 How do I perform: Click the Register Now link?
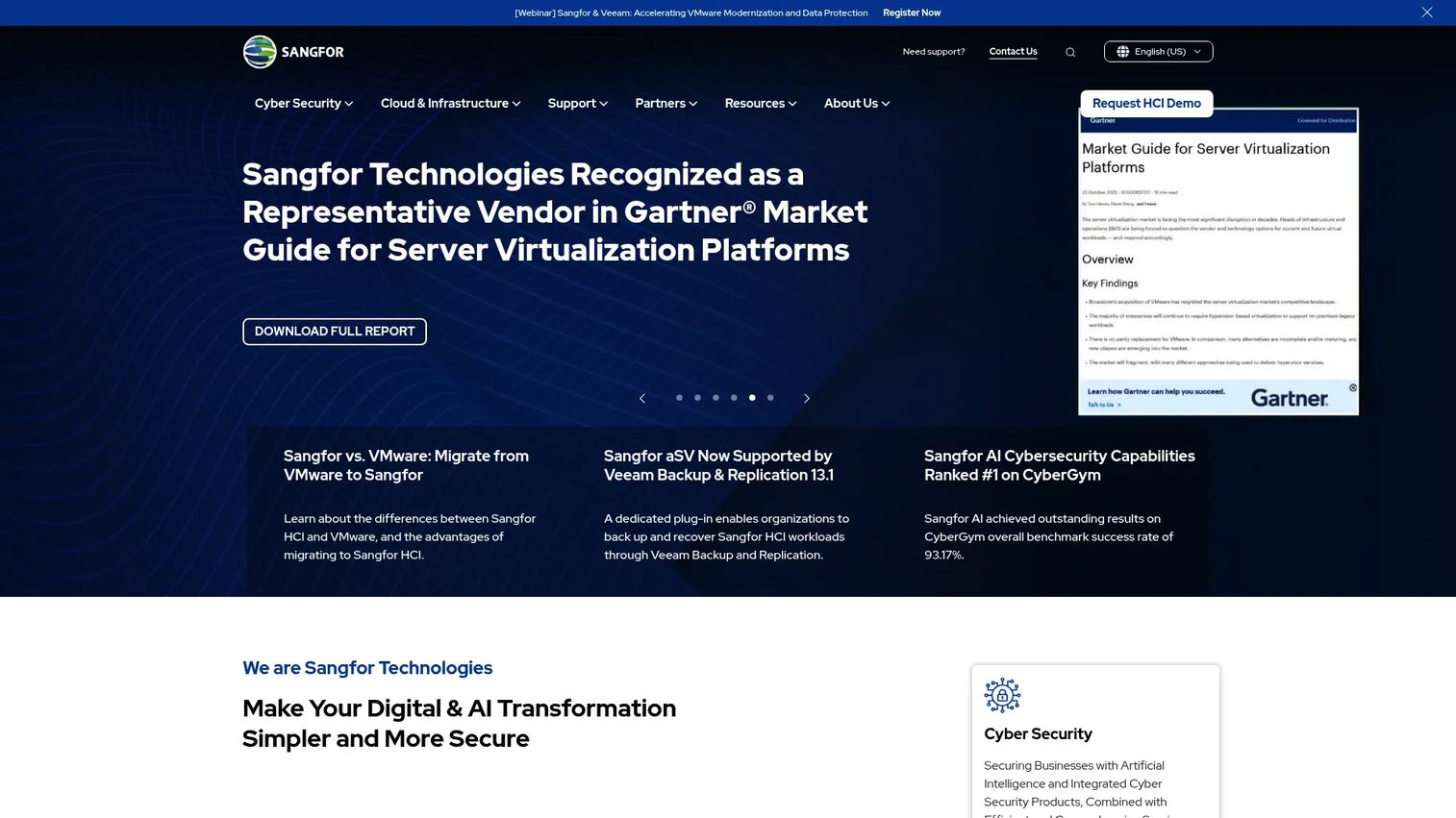pyautogui.click(x=912, y=12)
